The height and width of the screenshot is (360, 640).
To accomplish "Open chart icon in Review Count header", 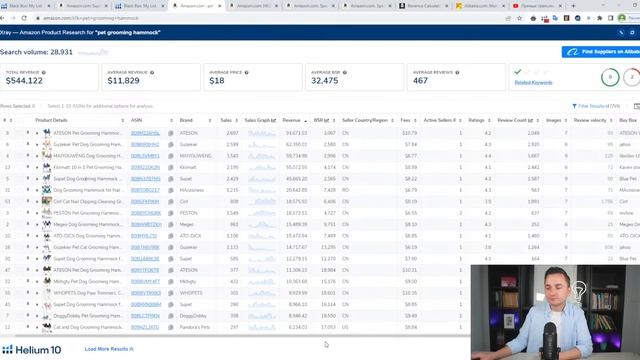I will pos(530,120).
